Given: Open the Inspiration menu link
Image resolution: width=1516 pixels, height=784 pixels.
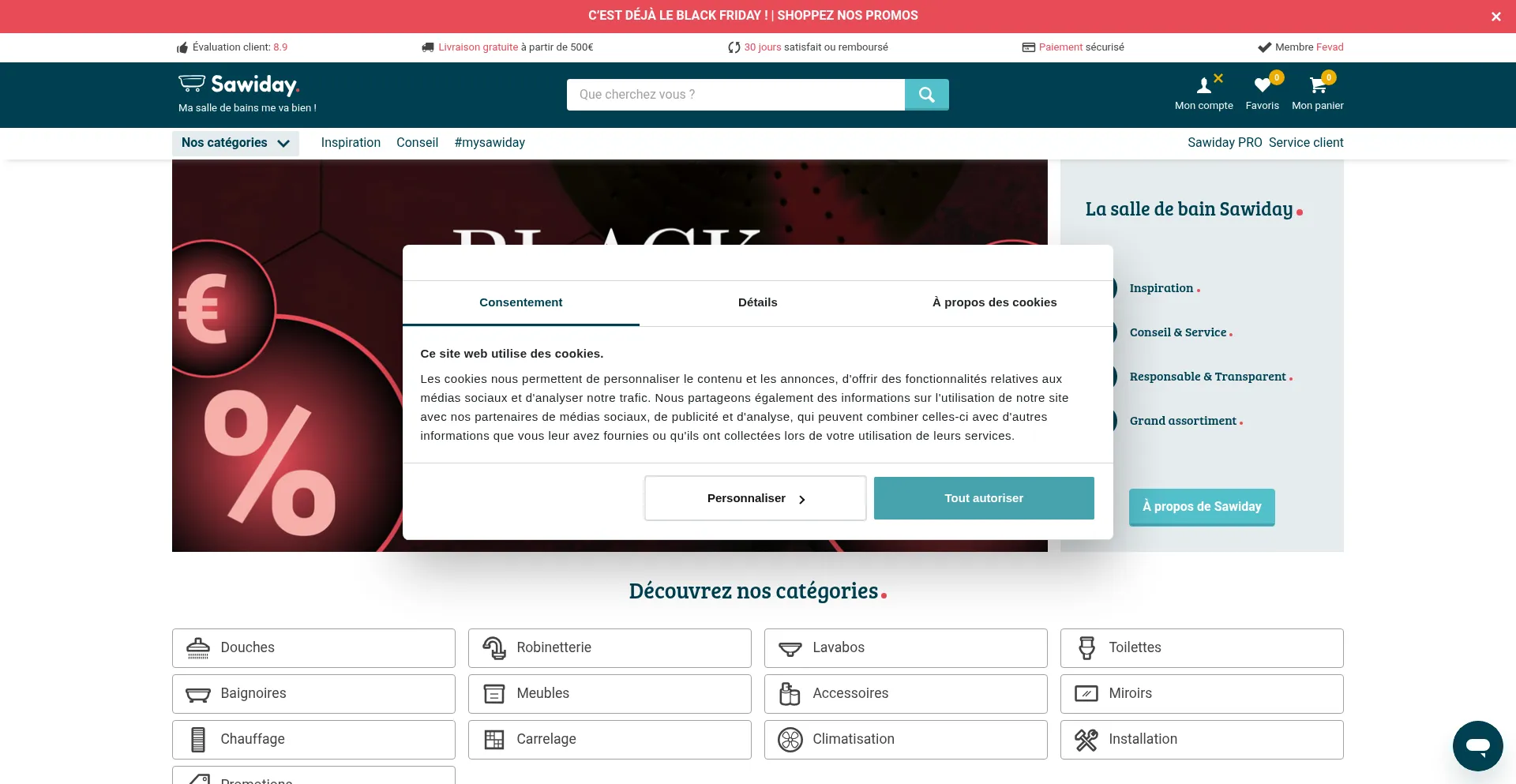Looking at the screenshot, I should click(x=351, y=143).
